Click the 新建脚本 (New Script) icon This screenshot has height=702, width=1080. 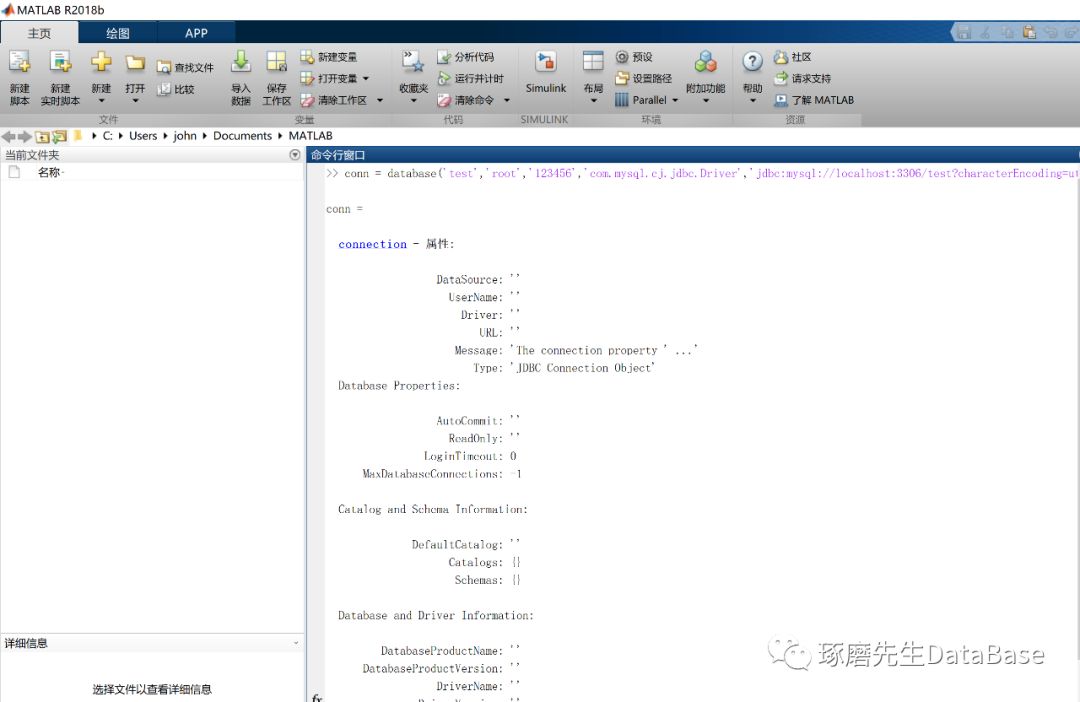(x=19, y=62)
